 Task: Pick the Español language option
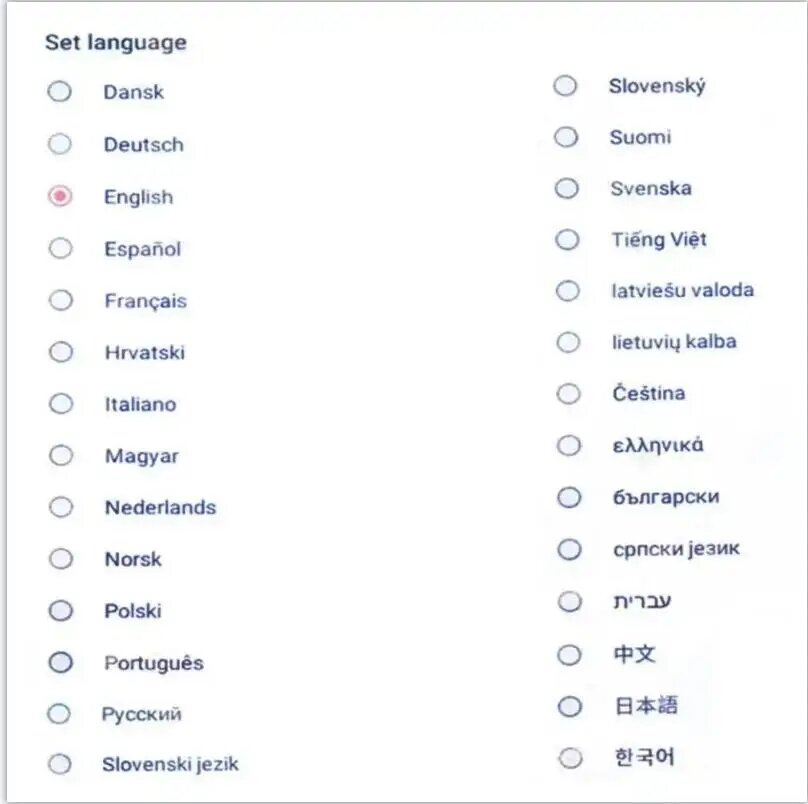[60, 248]
